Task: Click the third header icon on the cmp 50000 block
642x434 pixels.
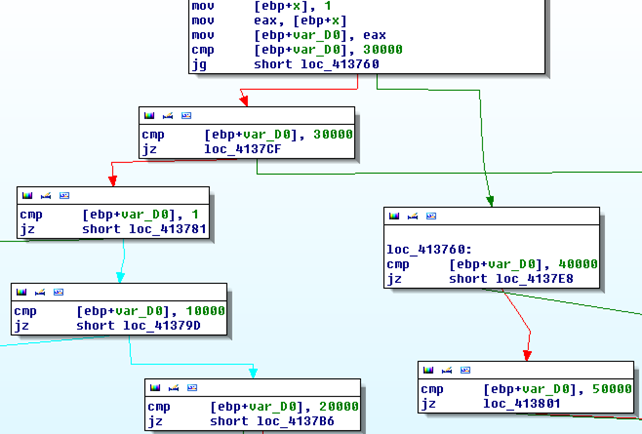Action: point(465,369)
